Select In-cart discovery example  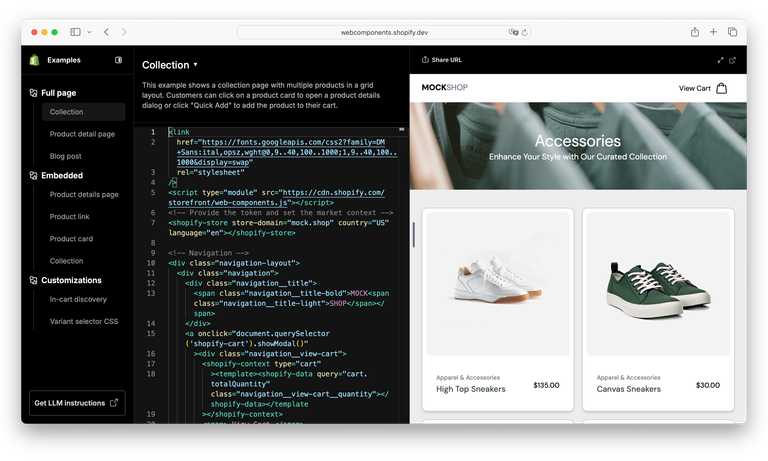78,299
